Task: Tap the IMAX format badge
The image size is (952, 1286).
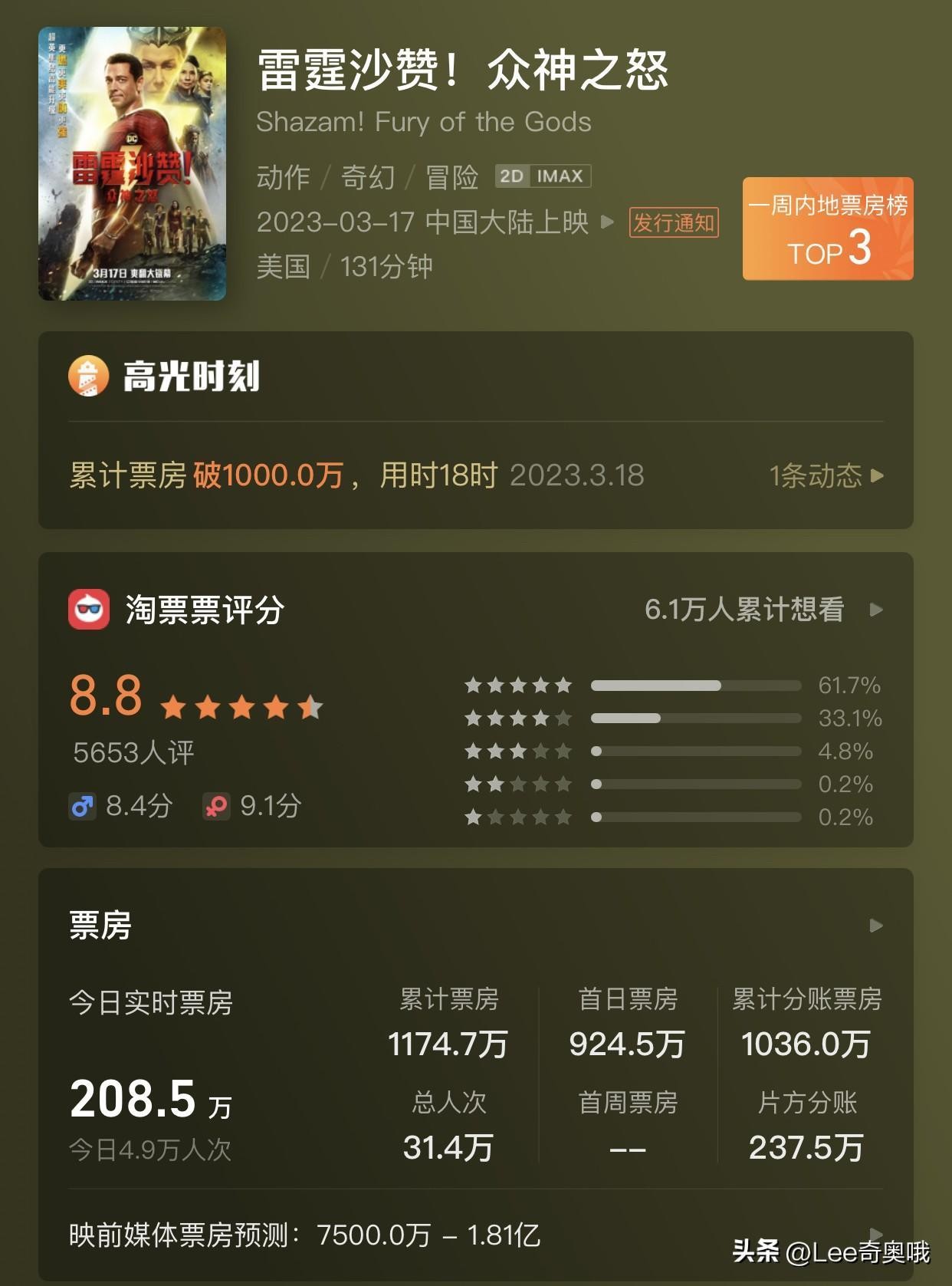Action: (560, 176)
